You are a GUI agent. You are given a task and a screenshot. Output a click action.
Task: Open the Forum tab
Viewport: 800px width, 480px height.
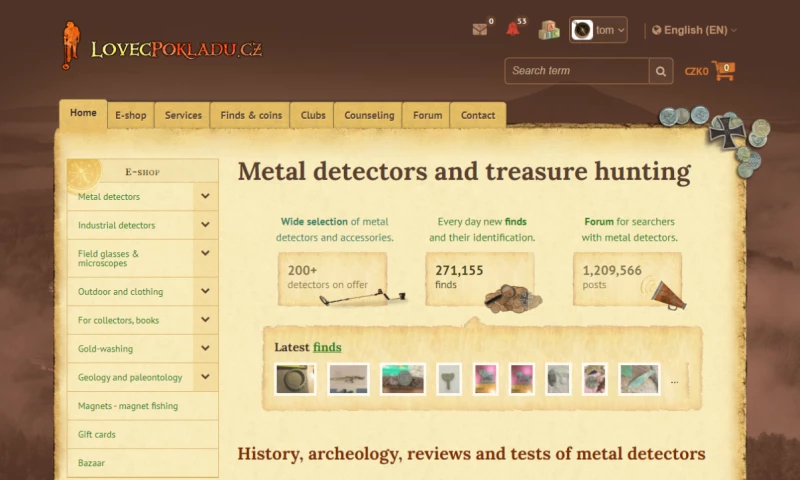(x=427, y=115)
